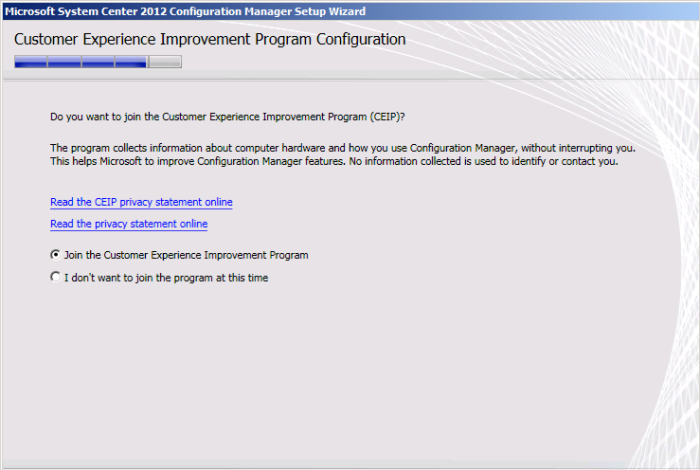Click the Customer Experience Improvement Program Configuration heading

pyautogui.click(x=210, y=39)
